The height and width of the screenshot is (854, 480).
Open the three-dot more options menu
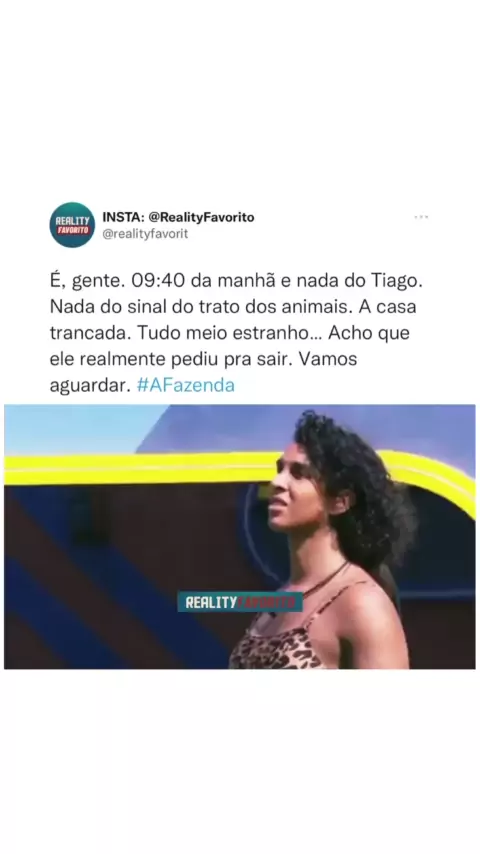pyautogui.click(x=421, y=217)
